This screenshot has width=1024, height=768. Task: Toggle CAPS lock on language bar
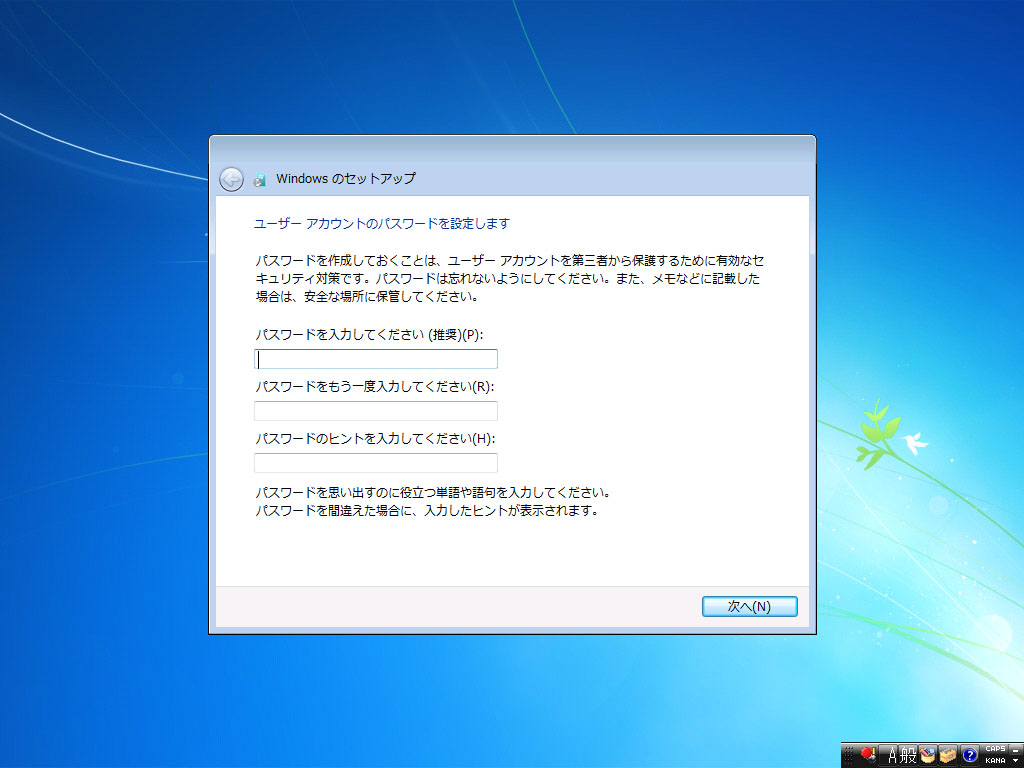pyautogui.click(x=994, y=749)
